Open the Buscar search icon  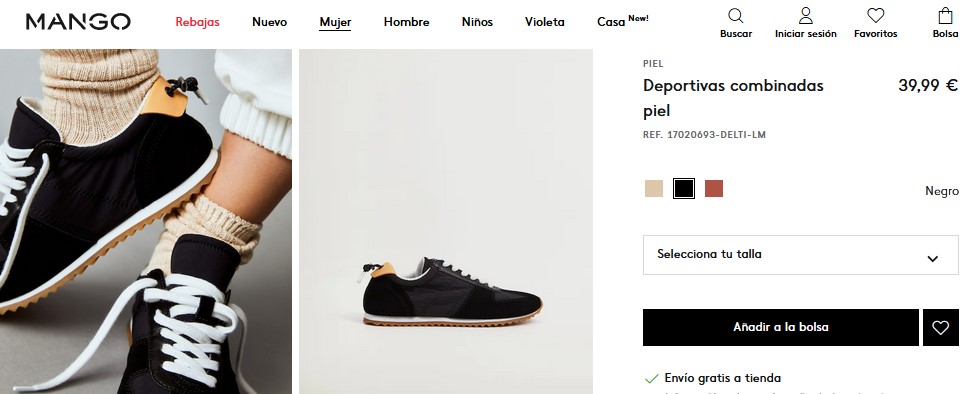click(735, 16)
